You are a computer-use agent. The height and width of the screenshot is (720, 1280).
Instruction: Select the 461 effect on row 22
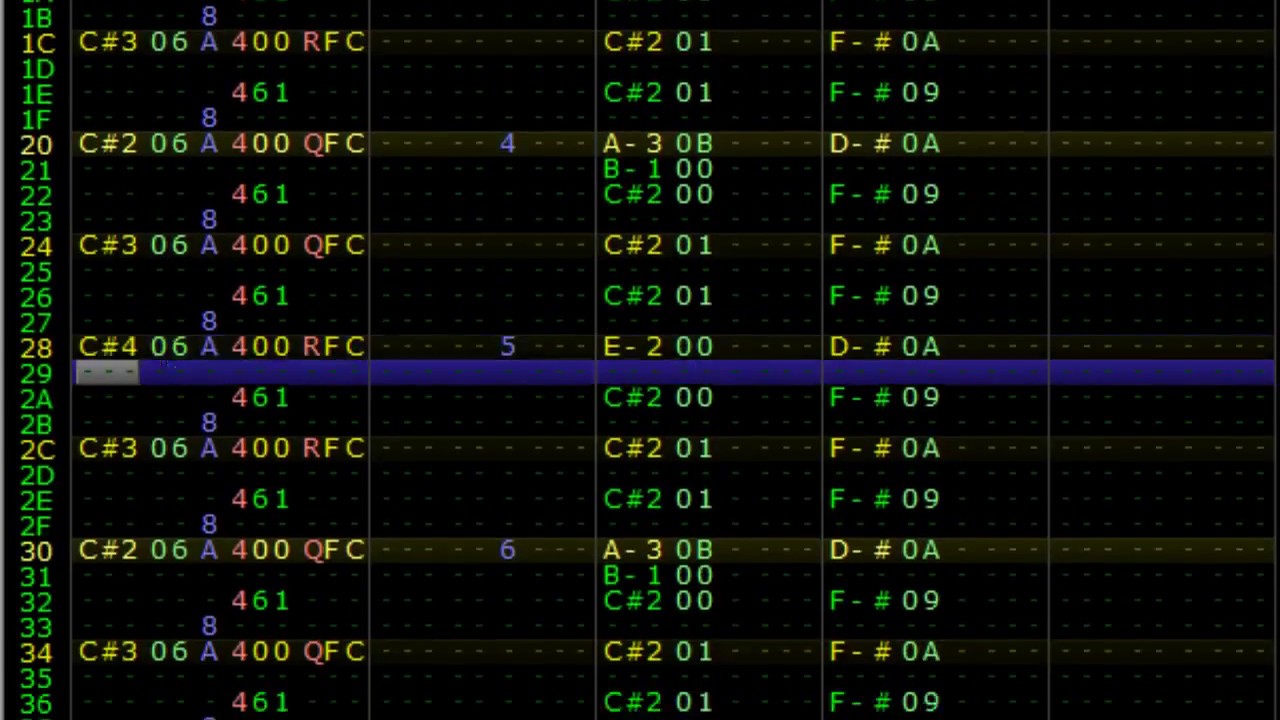point(260,195)
